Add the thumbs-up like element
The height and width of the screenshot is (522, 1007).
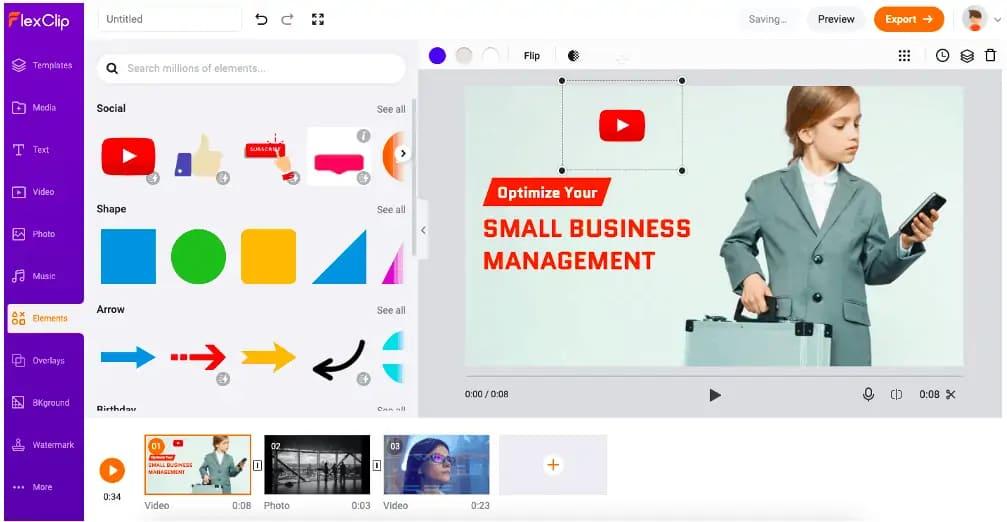[x=198, y=156]
